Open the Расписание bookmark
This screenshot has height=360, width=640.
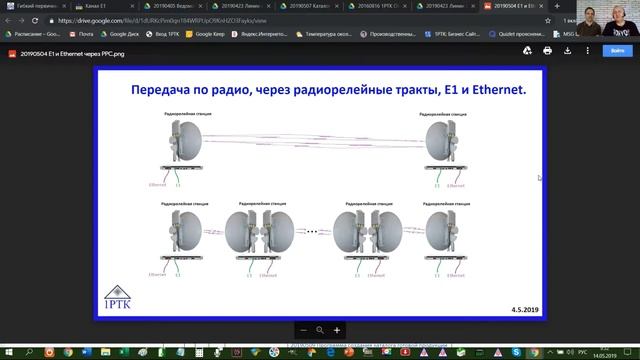point(33,34)
